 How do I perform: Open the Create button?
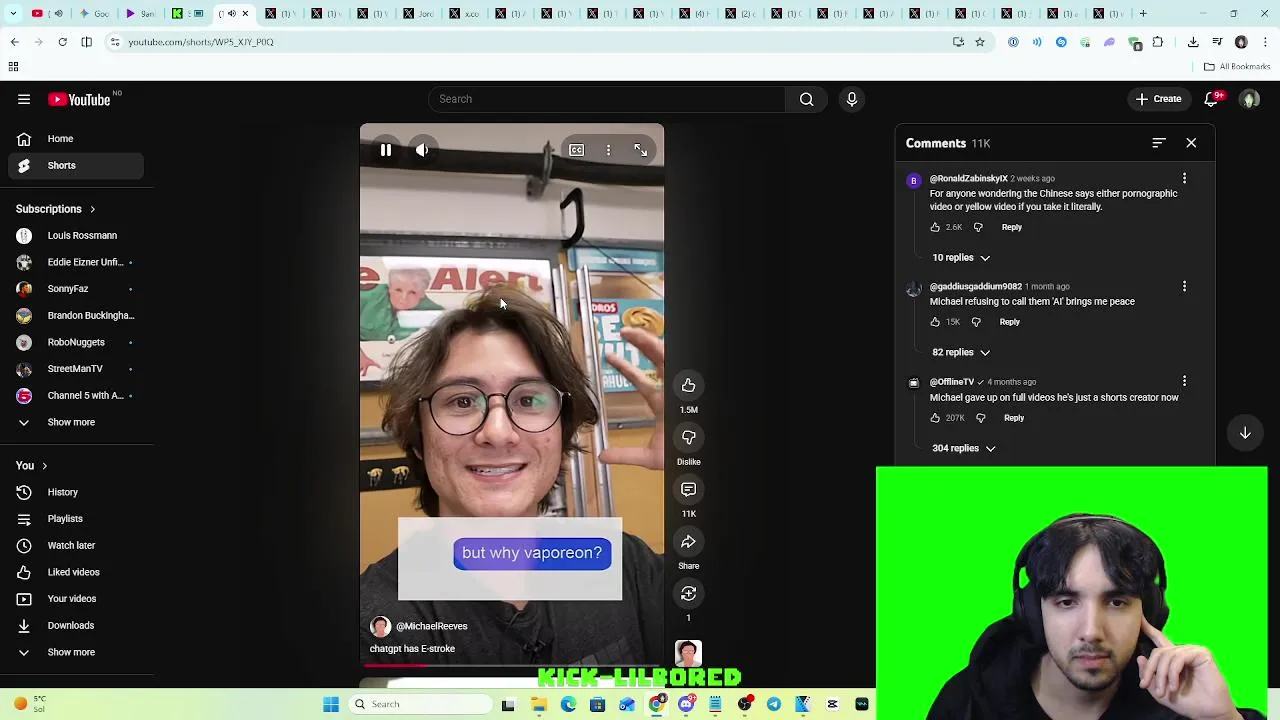point(1158,99)
